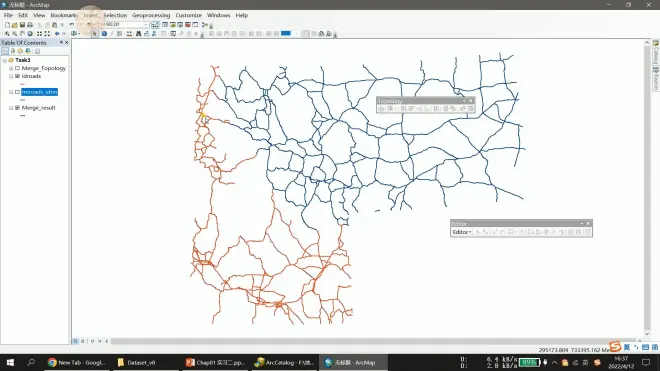Click the blue color swatch in toolbar
The height and width of the screenshot is (371, 660).
(x=286, y=34)
